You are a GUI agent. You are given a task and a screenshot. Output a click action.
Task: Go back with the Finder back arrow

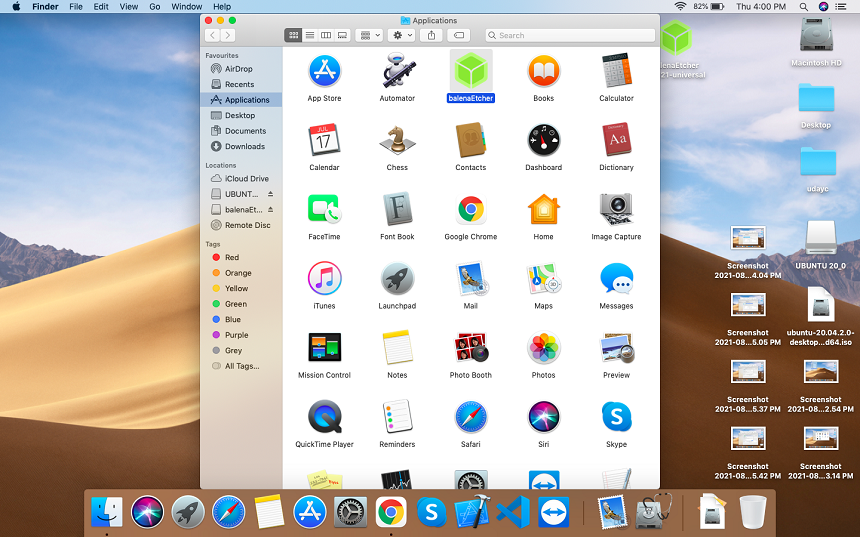(212, 35)
